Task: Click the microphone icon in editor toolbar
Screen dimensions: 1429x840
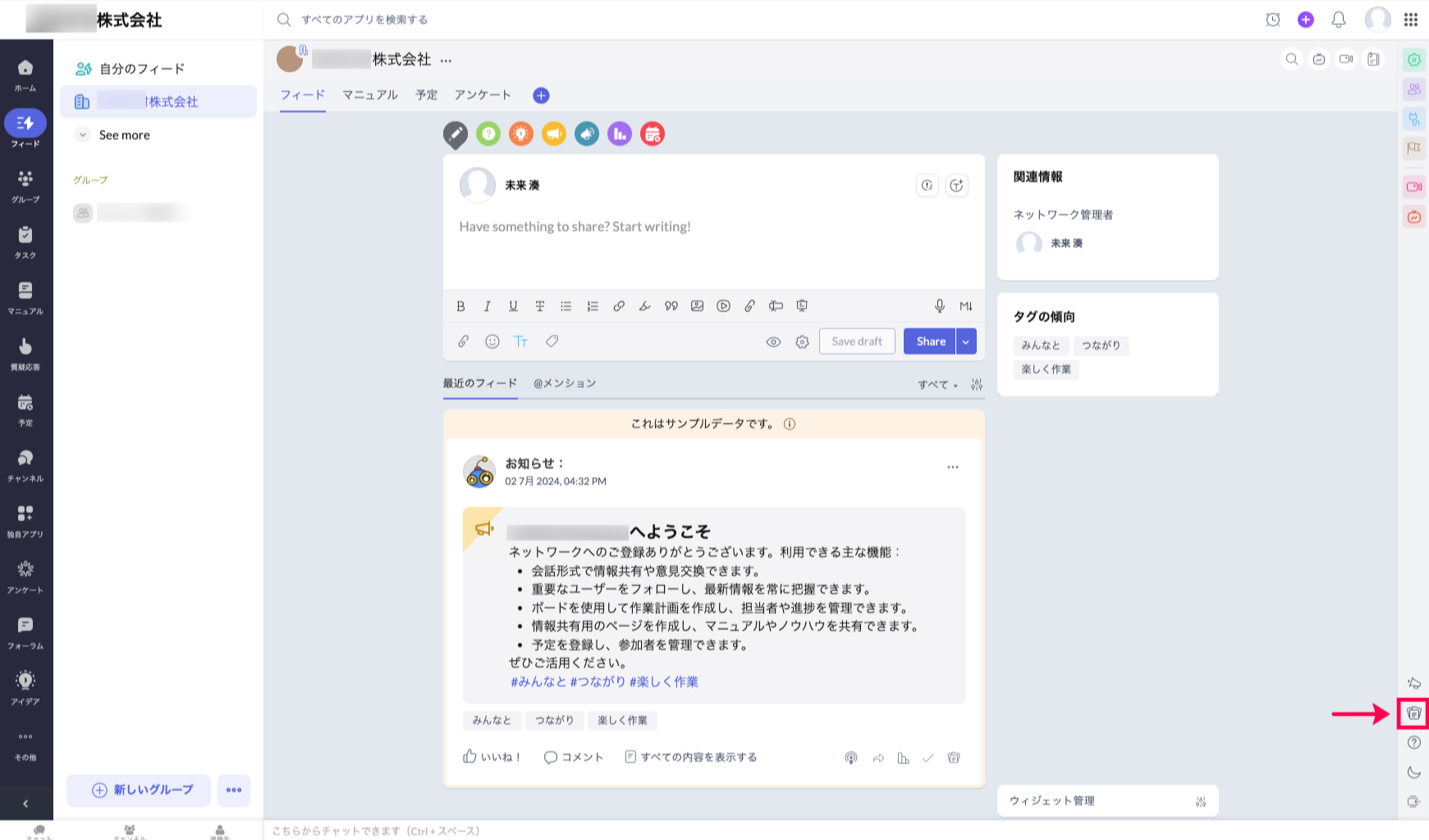Action: coord(939,306)
